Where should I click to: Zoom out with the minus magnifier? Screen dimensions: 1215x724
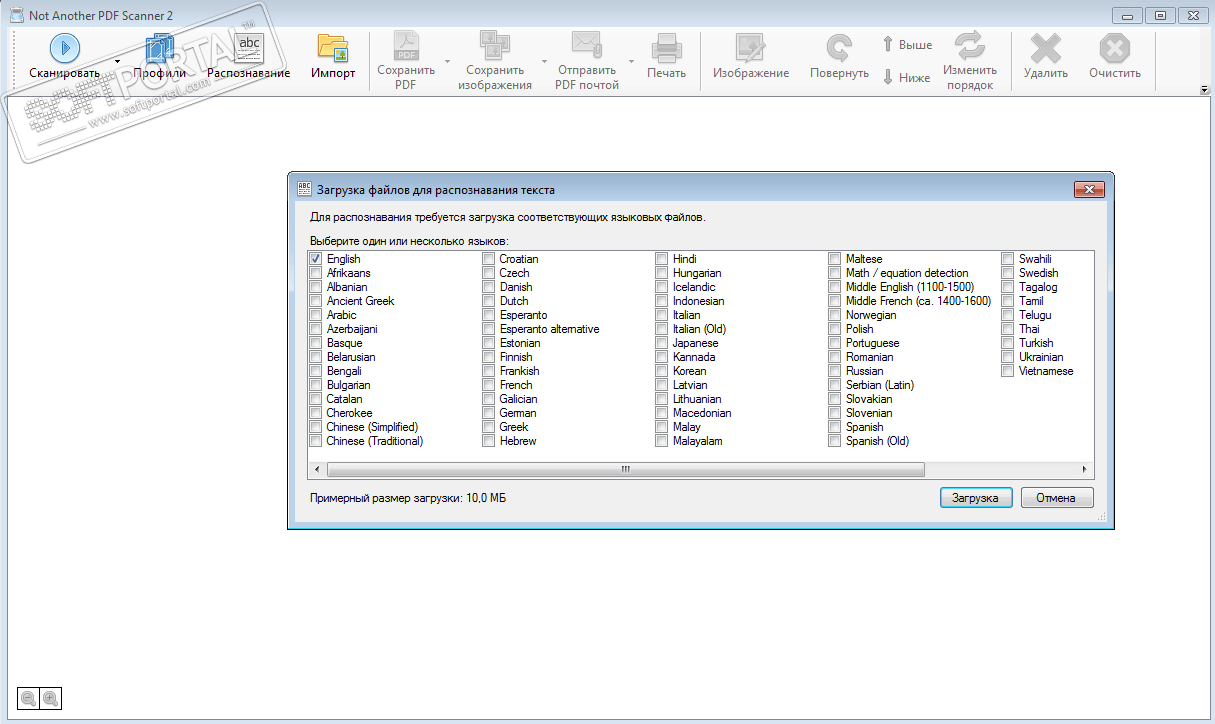(29, 698)
